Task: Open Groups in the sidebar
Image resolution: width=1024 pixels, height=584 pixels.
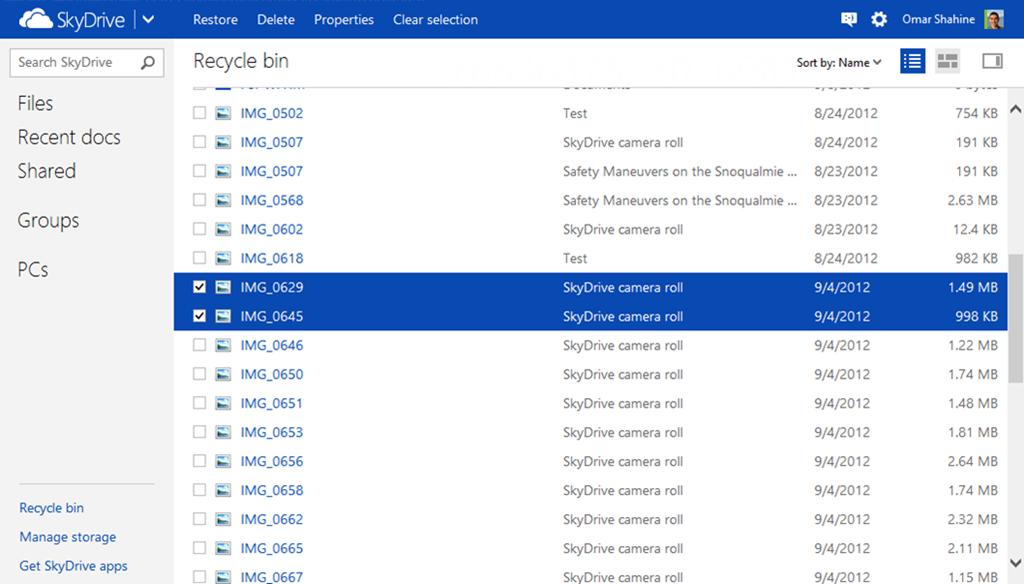Action: coord(48,221)
